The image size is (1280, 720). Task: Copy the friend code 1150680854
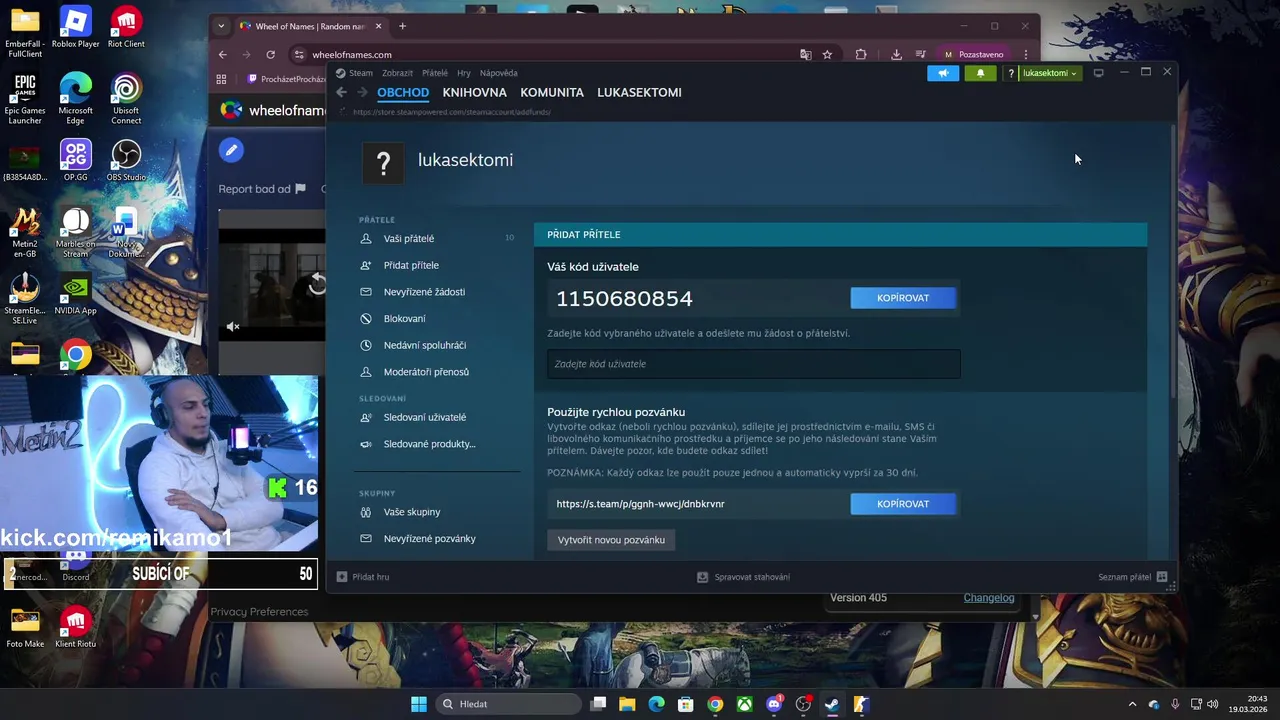[x=903, y=298]
